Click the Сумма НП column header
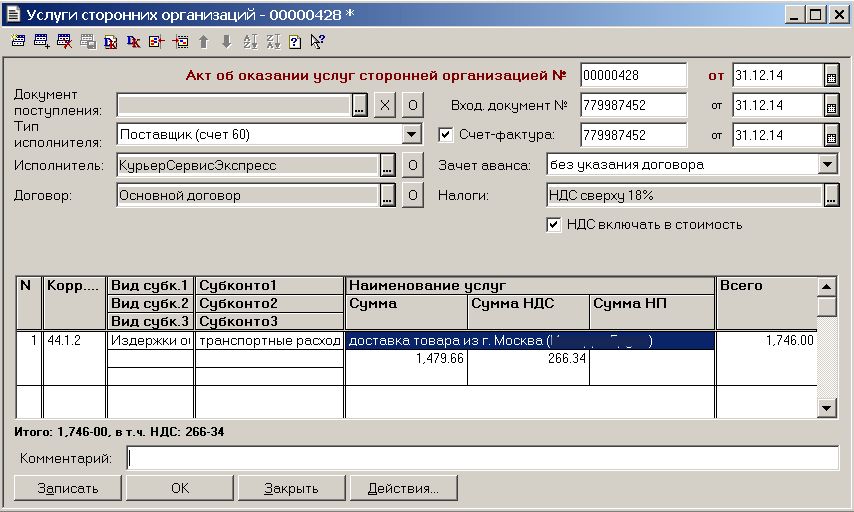 652,312
